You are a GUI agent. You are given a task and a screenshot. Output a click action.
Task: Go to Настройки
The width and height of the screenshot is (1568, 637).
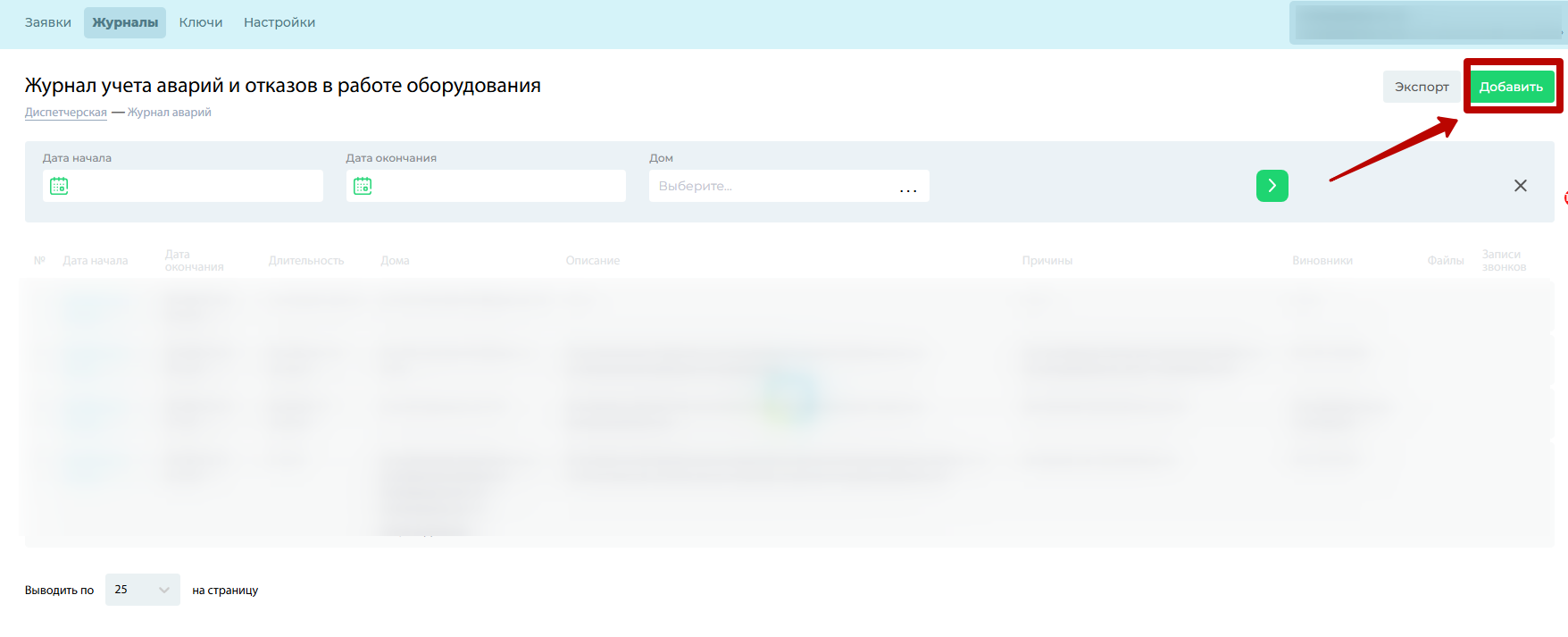pyautogui.click(x=279, y=22)
